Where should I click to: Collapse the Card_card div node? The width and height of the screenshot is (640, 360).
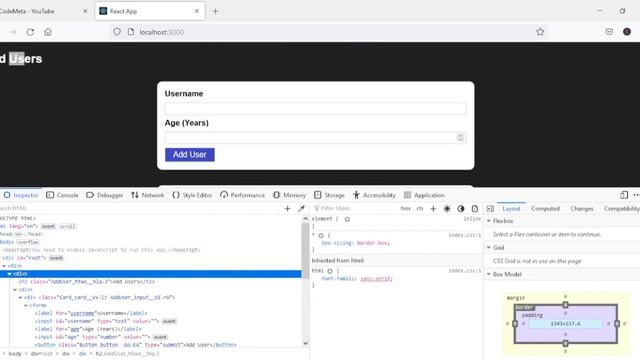[20, 298]
